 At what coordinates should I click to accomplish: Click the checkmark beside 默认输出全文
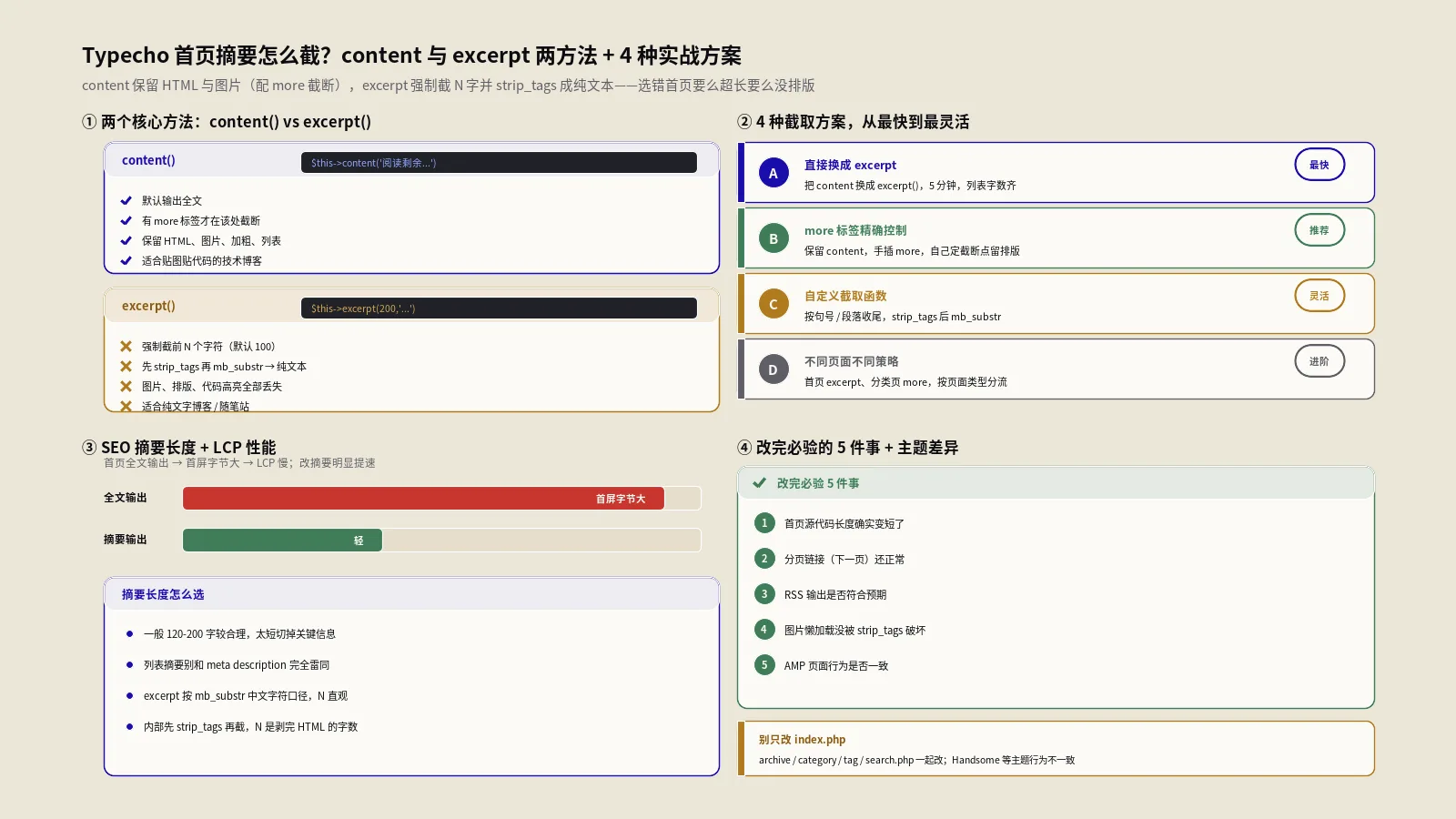(x=126, y=200)
